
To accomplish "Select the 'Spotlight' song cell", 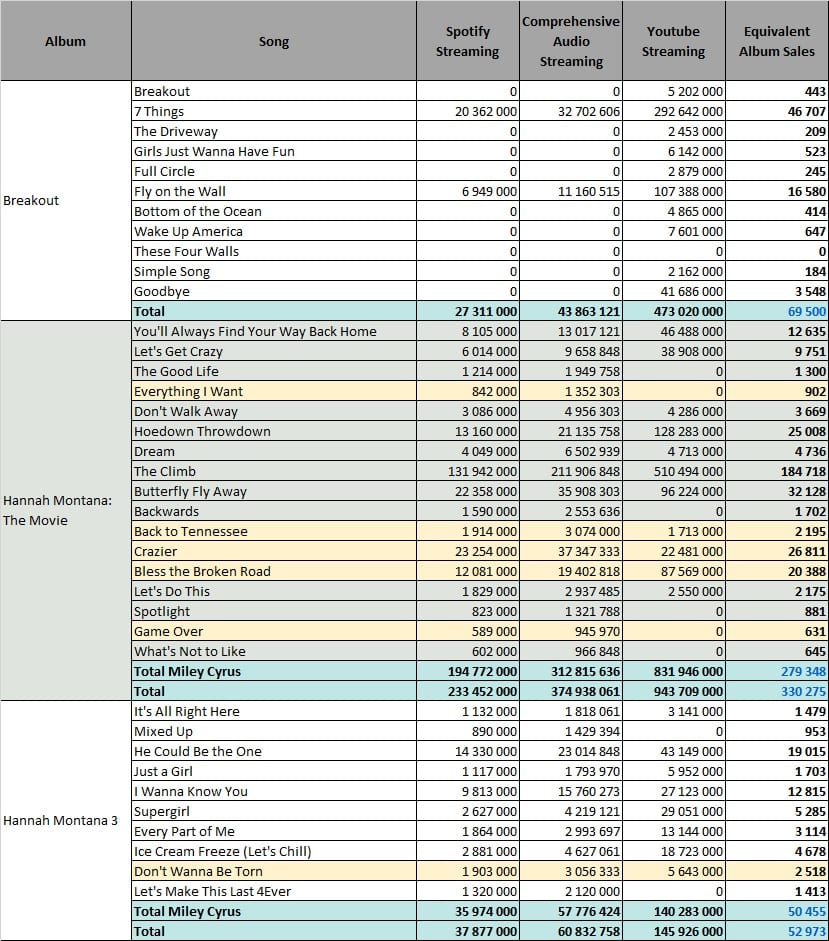I will point(274,611).
